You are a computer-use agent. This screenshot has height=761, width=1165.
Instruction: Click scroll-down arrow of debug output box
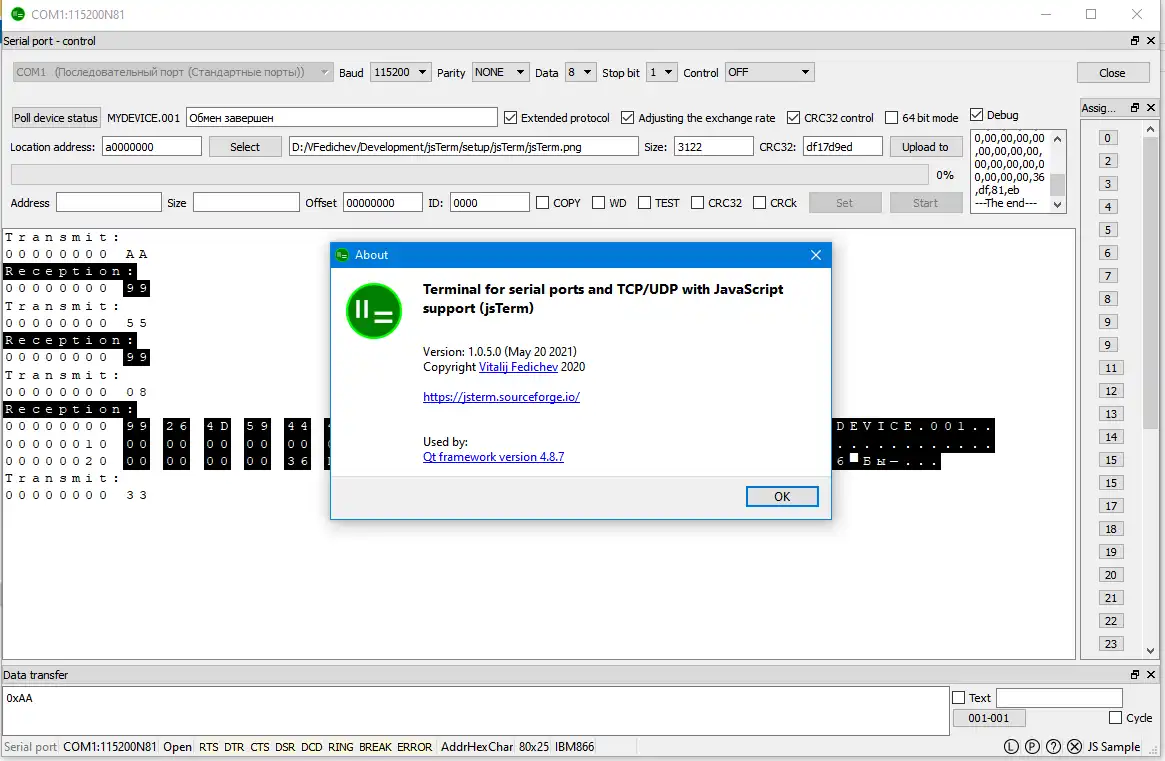coord(1058,205)
